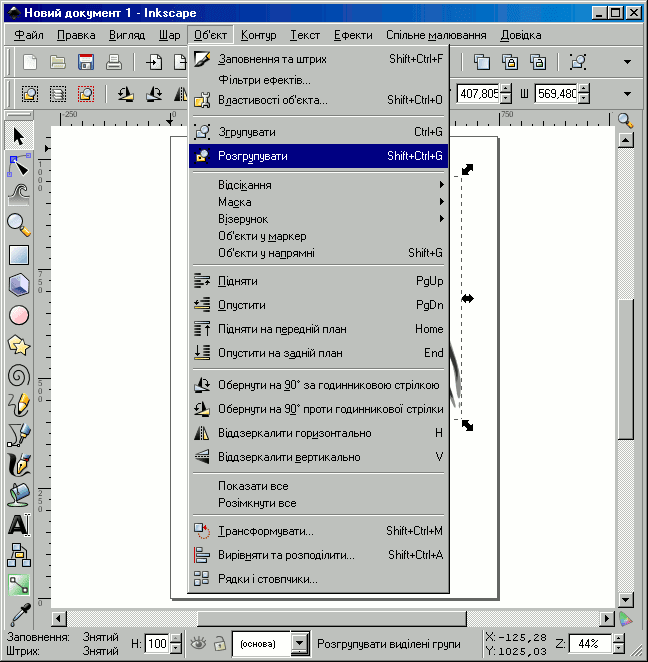
Task: Toggle layer visibility eye icon
Action: 198,643
